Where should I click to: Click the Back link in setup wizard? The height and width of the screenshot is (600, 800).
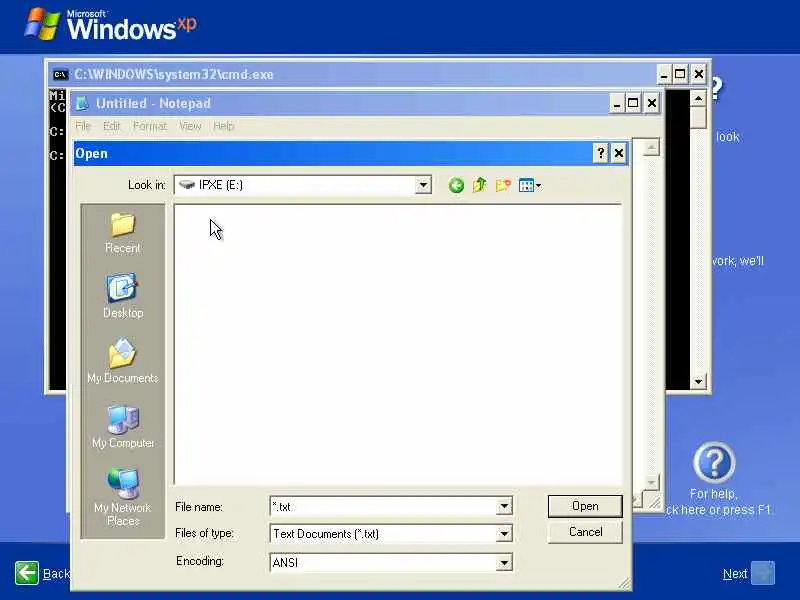coord(56,574)
